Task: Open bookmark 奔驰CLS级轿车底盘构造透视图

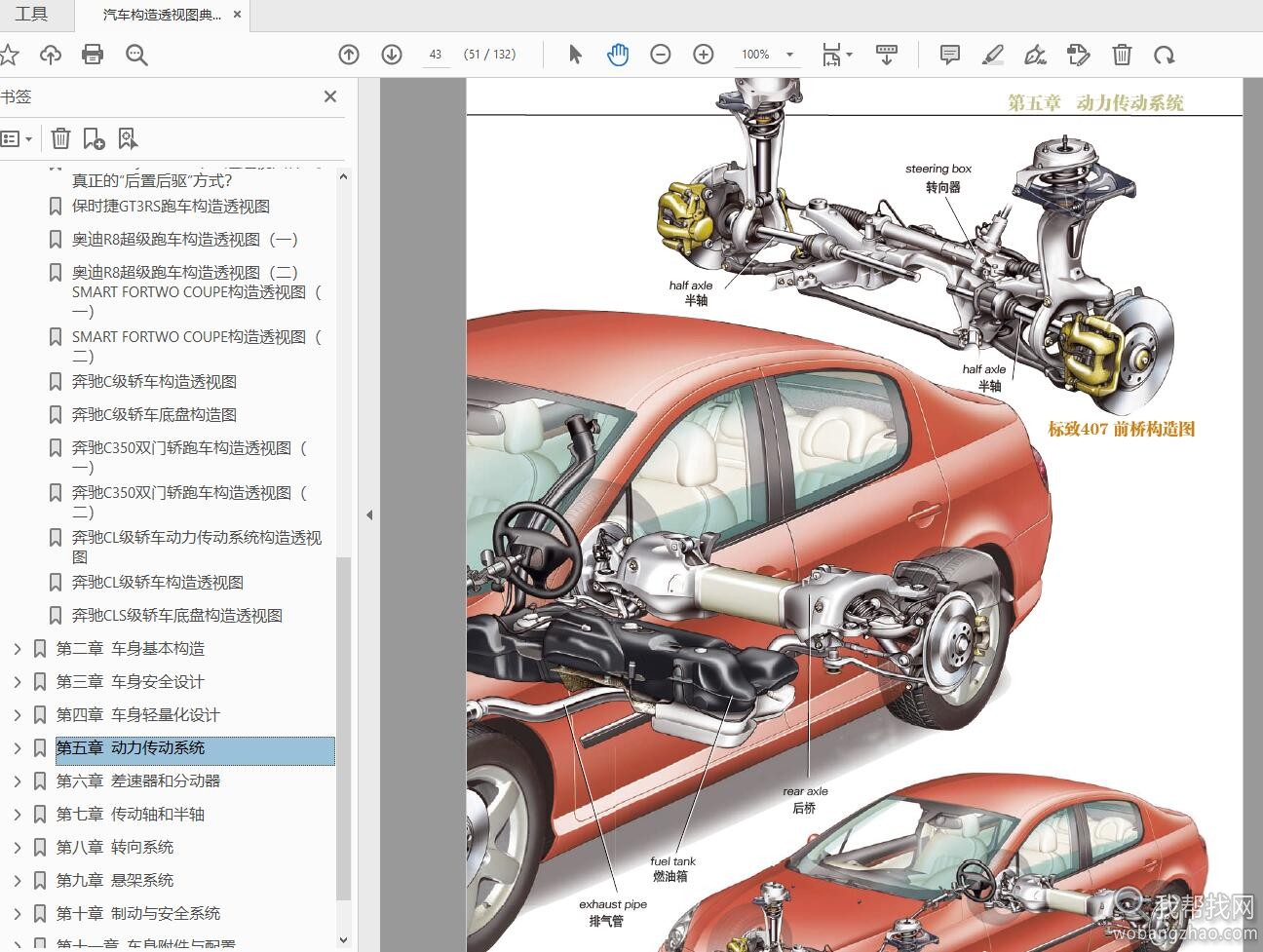Action: pyautogui.click(x=177, y=616)
